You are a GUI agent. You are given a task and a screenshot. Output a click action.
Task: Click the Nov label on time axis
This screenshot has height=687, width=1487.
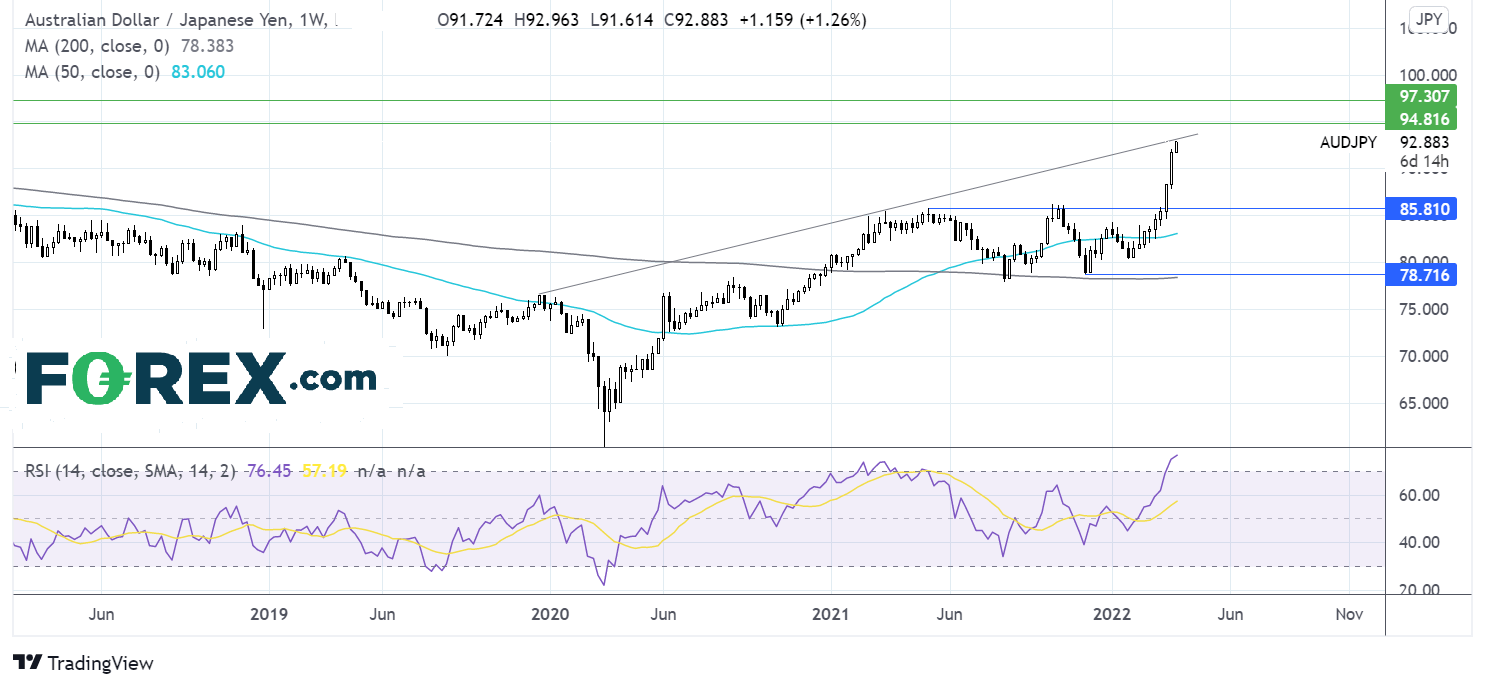tap(1349, 614)
